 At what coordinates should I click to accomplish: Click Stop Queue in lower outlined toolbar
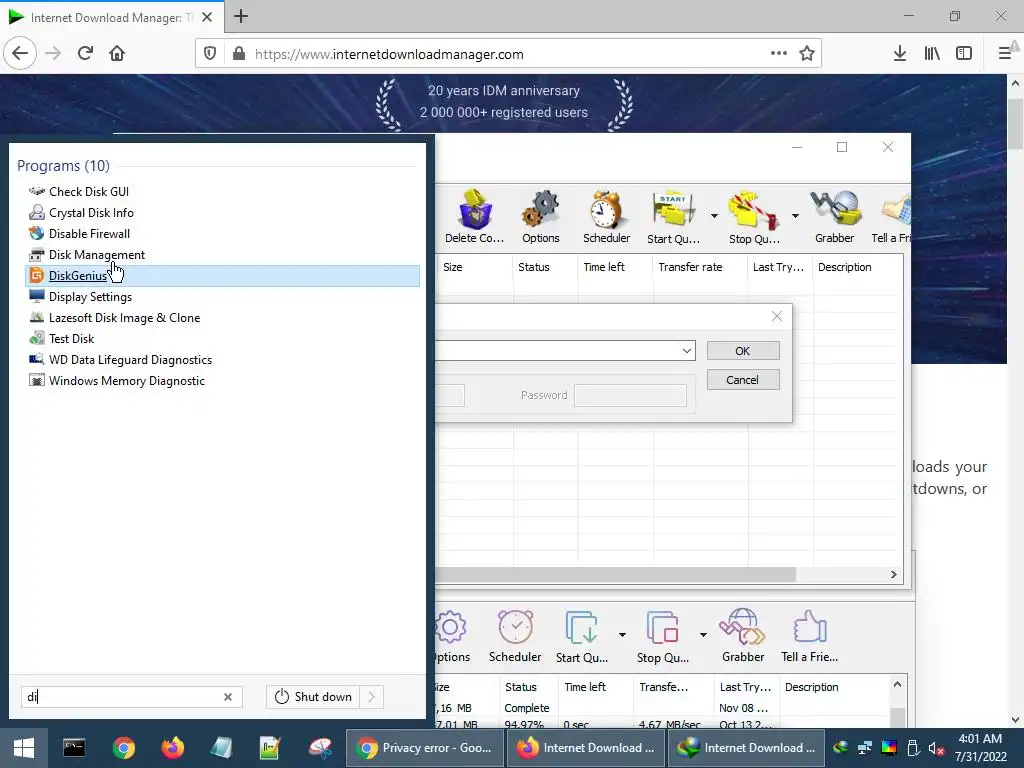[x=662, y=636]
